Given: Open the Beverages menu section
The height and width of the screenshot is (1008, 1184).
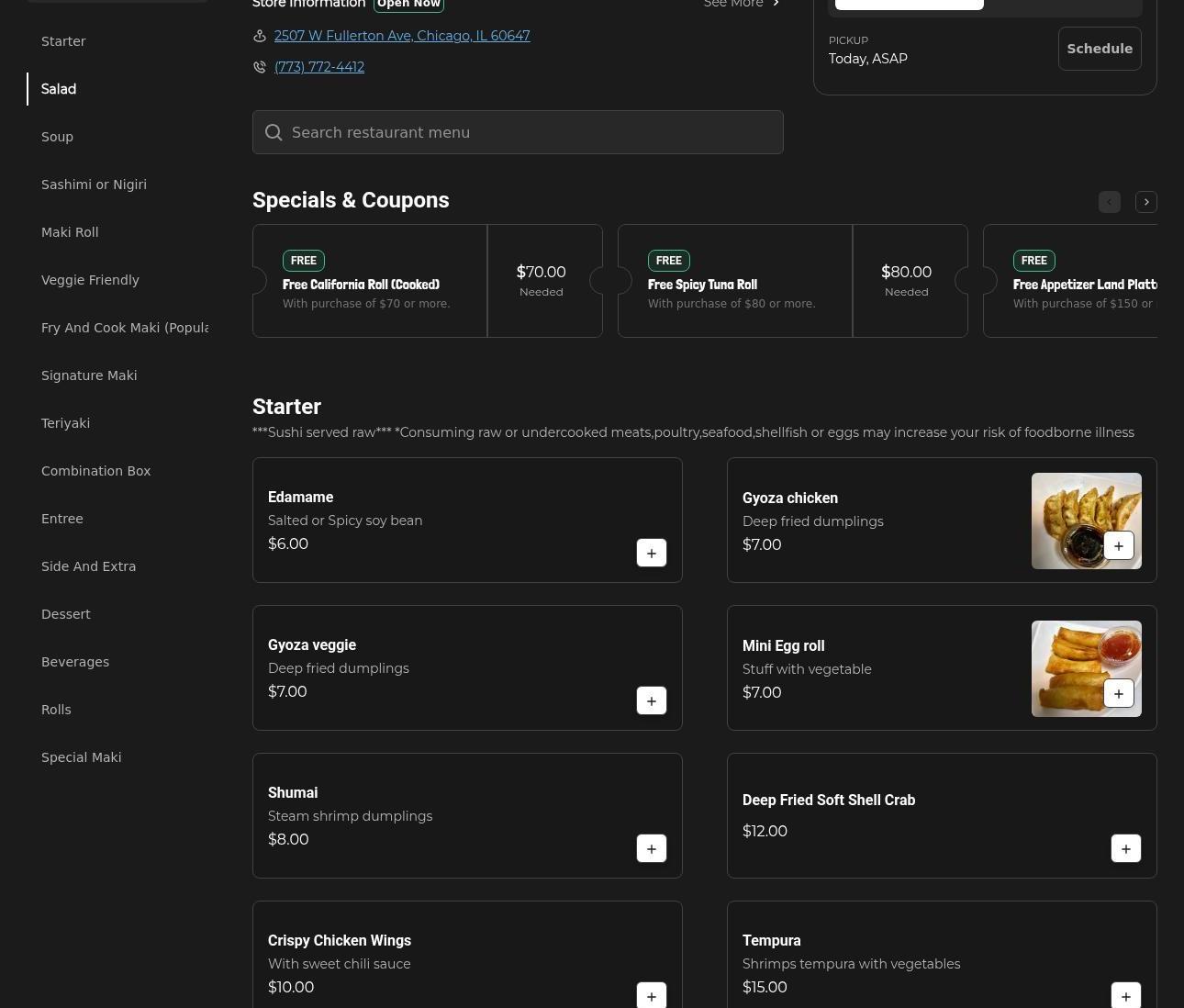Looking at the screenshot, I should coord(75,662).
